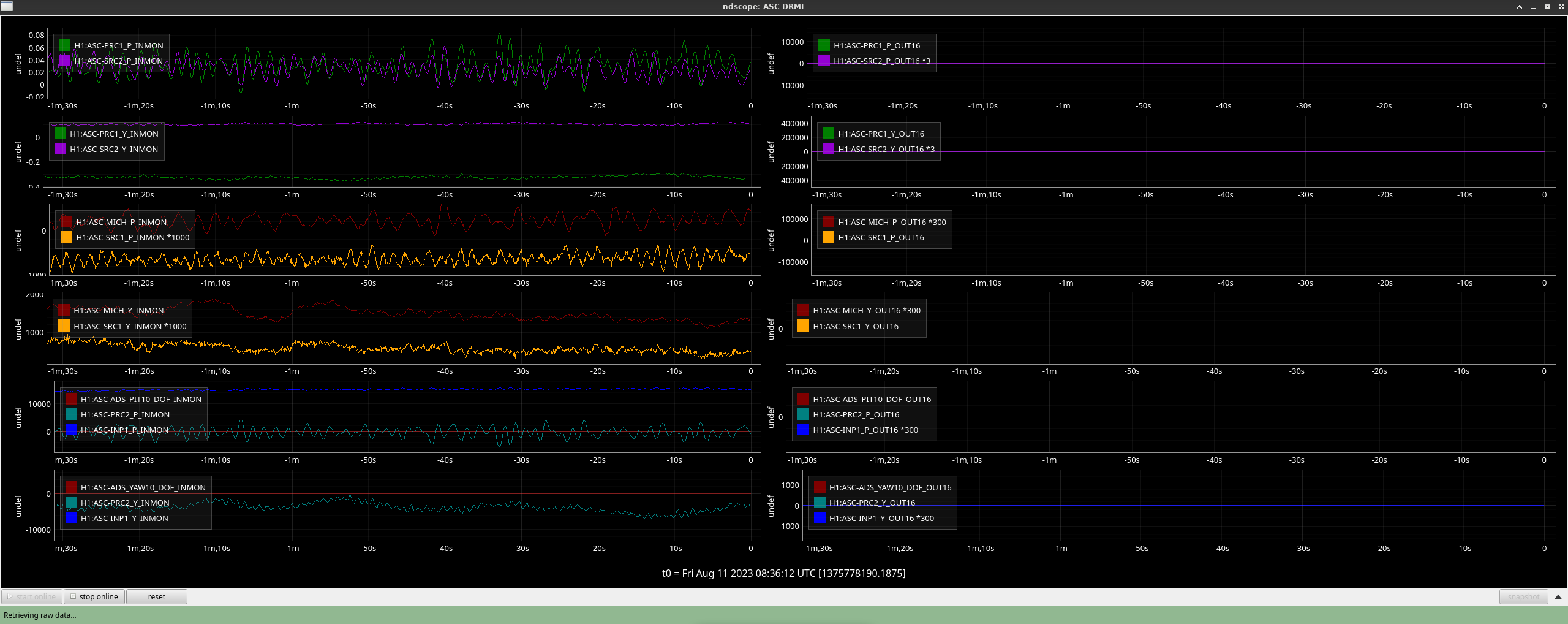
Task: Click the red H1:ASC-MICH_P_INMON legend icon
Action: [x=66, y=222]
